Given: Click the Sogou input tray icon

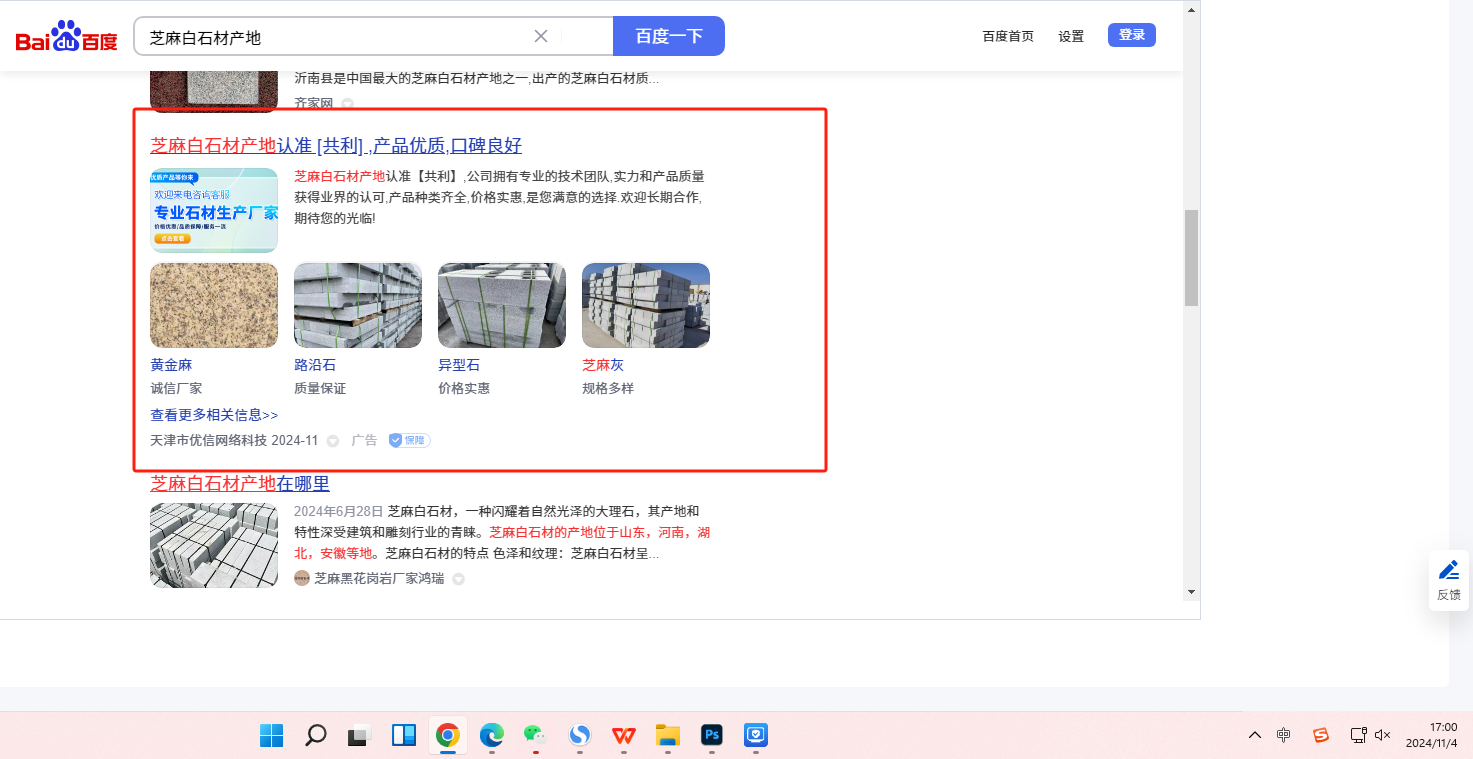Looking at the screenshot, I should click(1321, 735).
